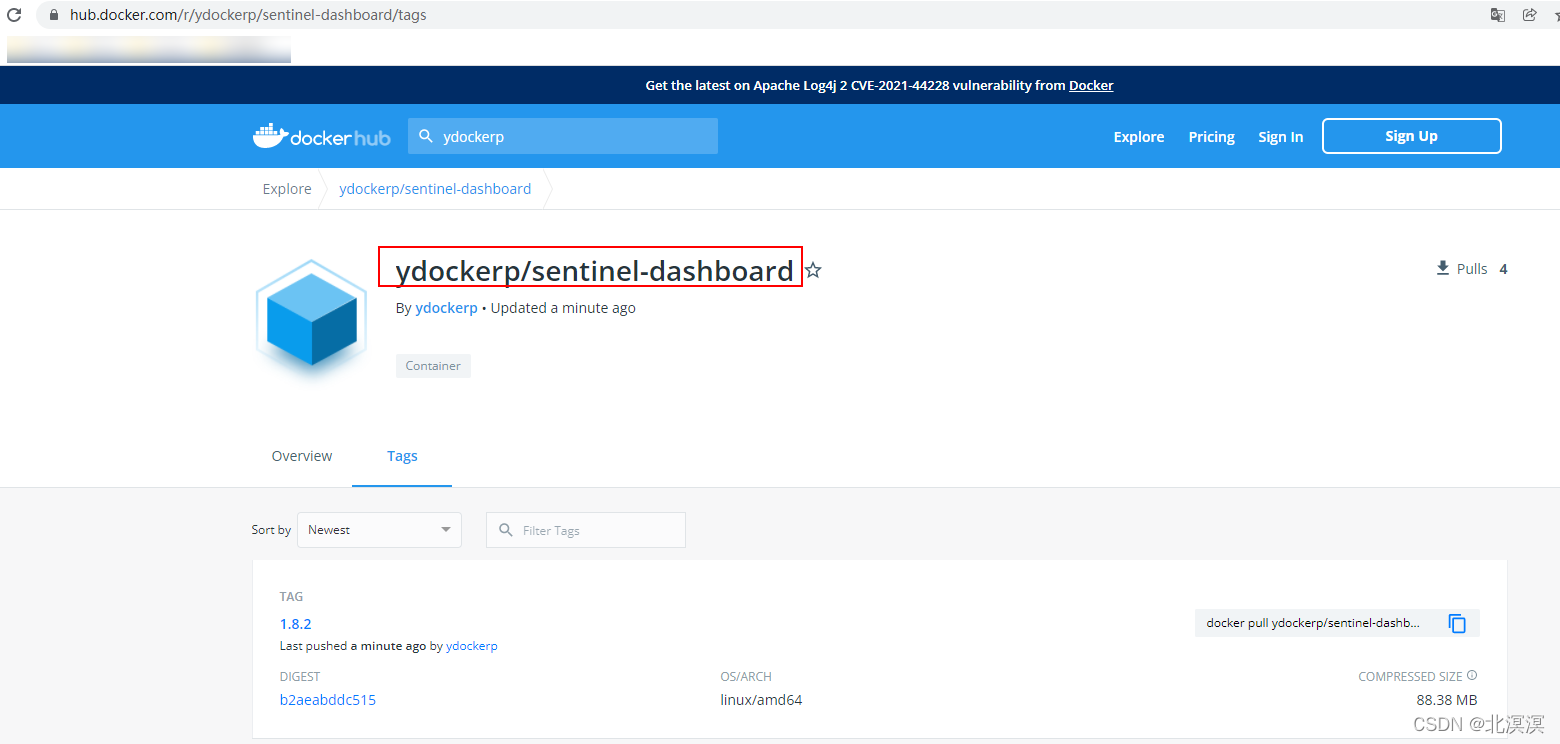Screen dimensions: 1560x744
Task: Click the blue cube repository image
Action: 312,319
